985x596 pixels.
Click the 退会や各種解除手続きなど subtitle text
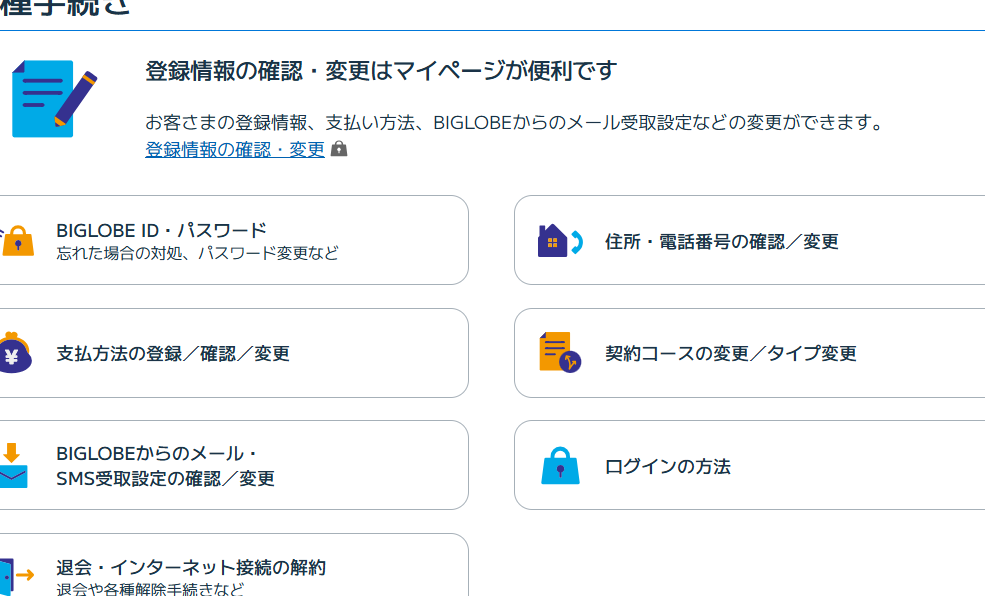[x=150, y=589]
